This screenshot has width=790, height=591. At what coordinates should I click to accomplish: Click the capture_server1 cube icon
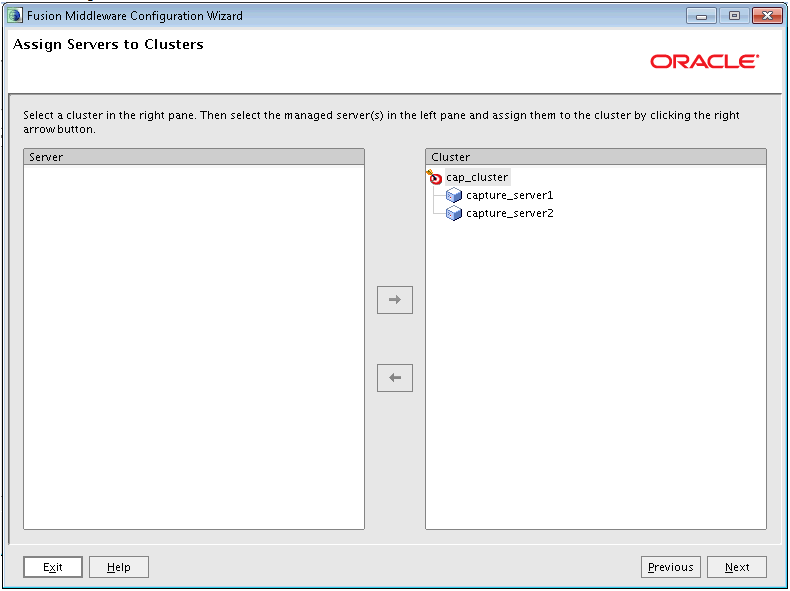click(x=454, y=195)
